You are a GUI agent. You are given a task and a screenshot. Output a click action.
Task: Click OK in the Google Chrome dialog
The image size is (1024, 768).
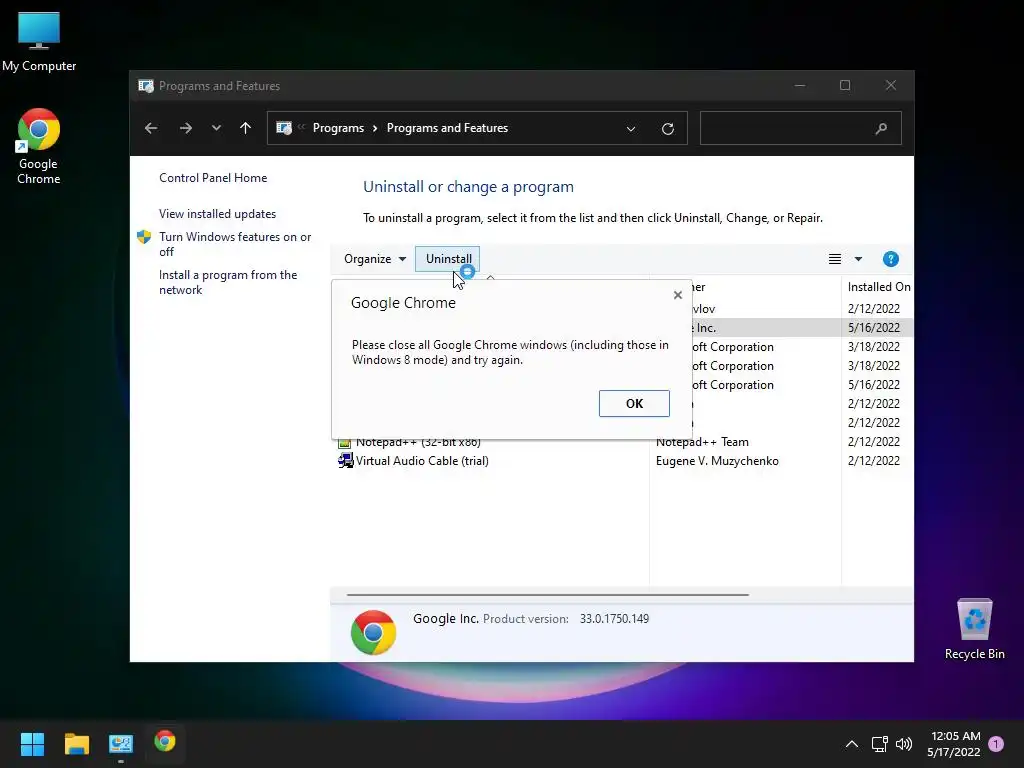click(x=633, y=404)
